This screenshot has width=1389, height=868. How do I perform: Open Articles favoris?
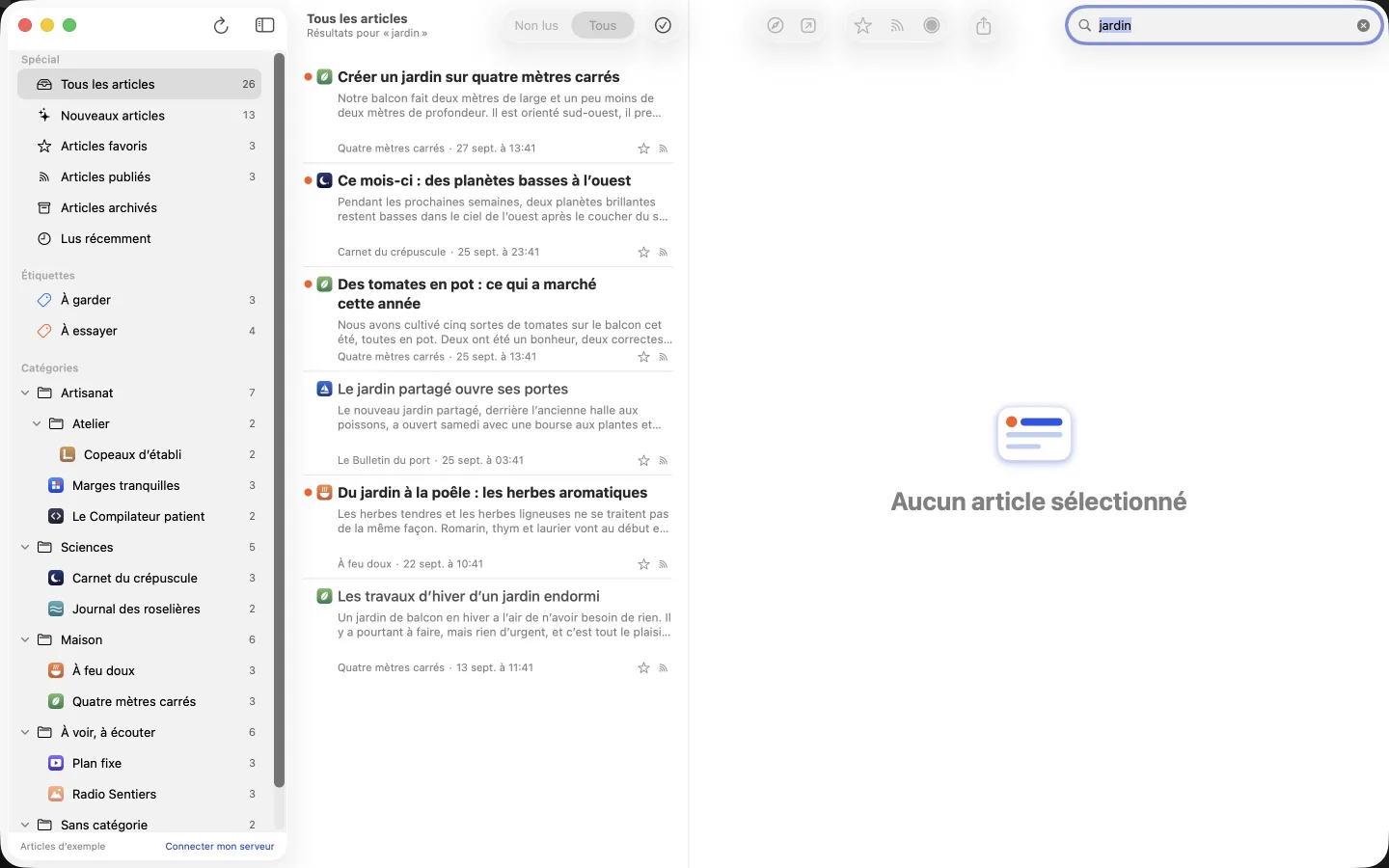[x=140, y=146]
